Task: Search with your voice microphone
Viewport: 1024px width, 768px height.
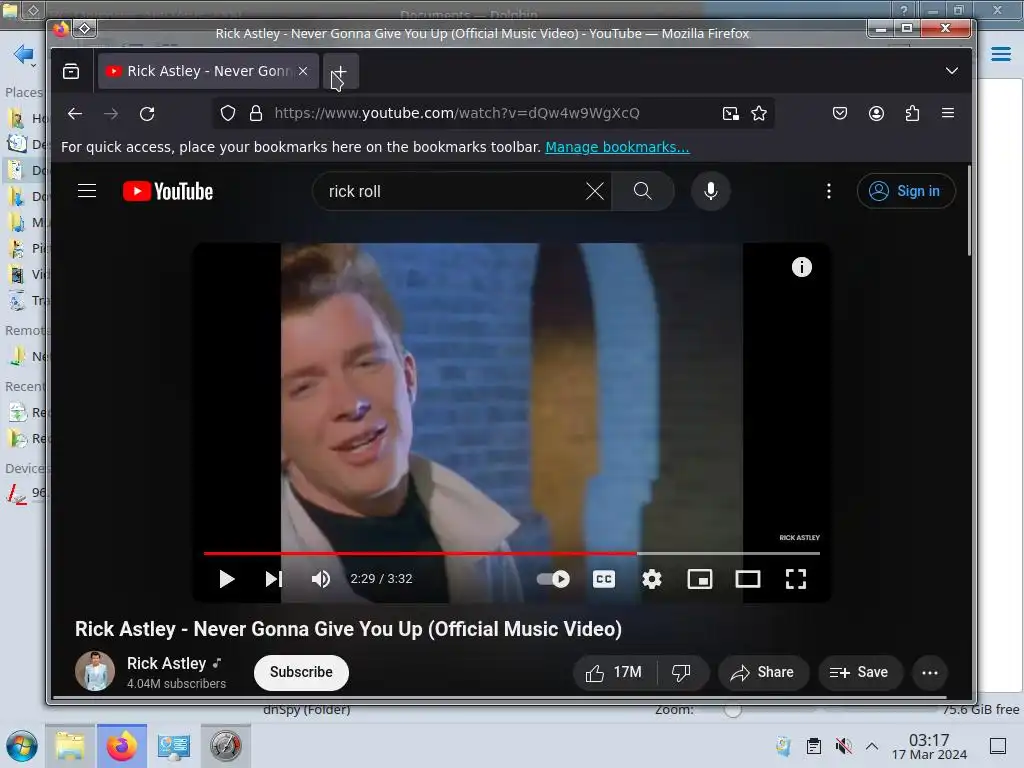Action: tap(711, 191)
